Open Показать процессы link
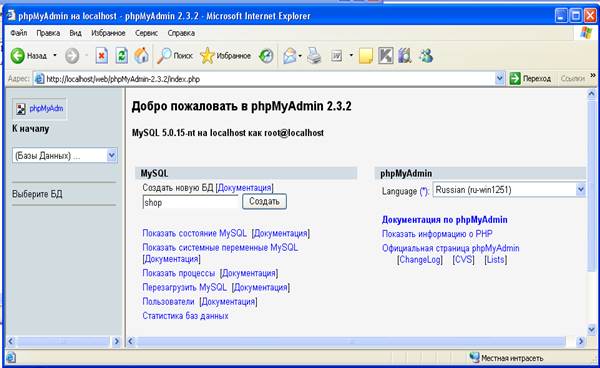The width and height of the screenshot is (600, 368). coord(179,273)
